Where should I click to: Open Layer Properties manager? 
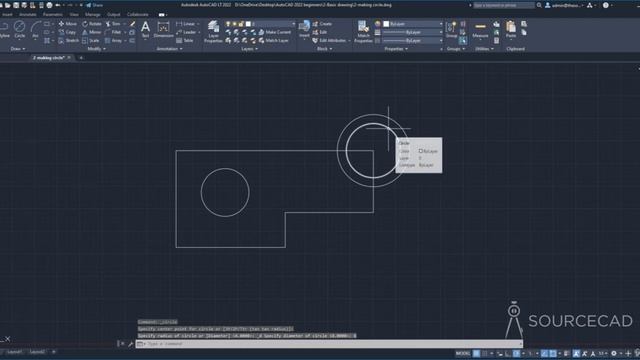click(x=213, y=31)
